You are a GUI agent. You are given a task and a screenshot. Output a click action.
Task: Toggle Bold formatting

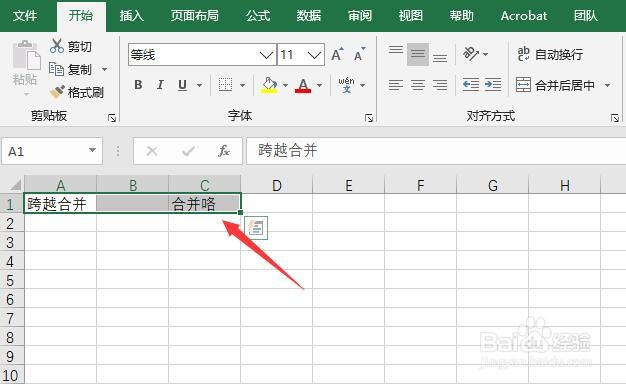point(138,85)
